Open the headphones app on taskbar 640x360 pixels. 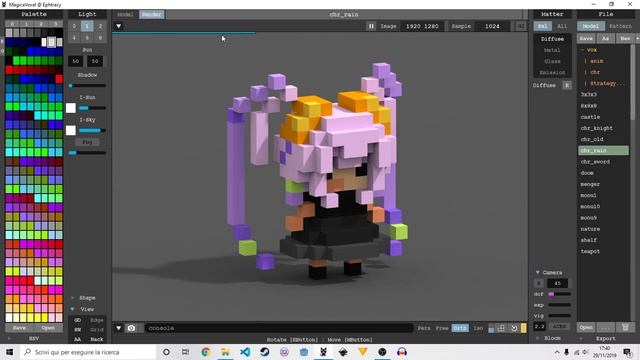point(402,352)
